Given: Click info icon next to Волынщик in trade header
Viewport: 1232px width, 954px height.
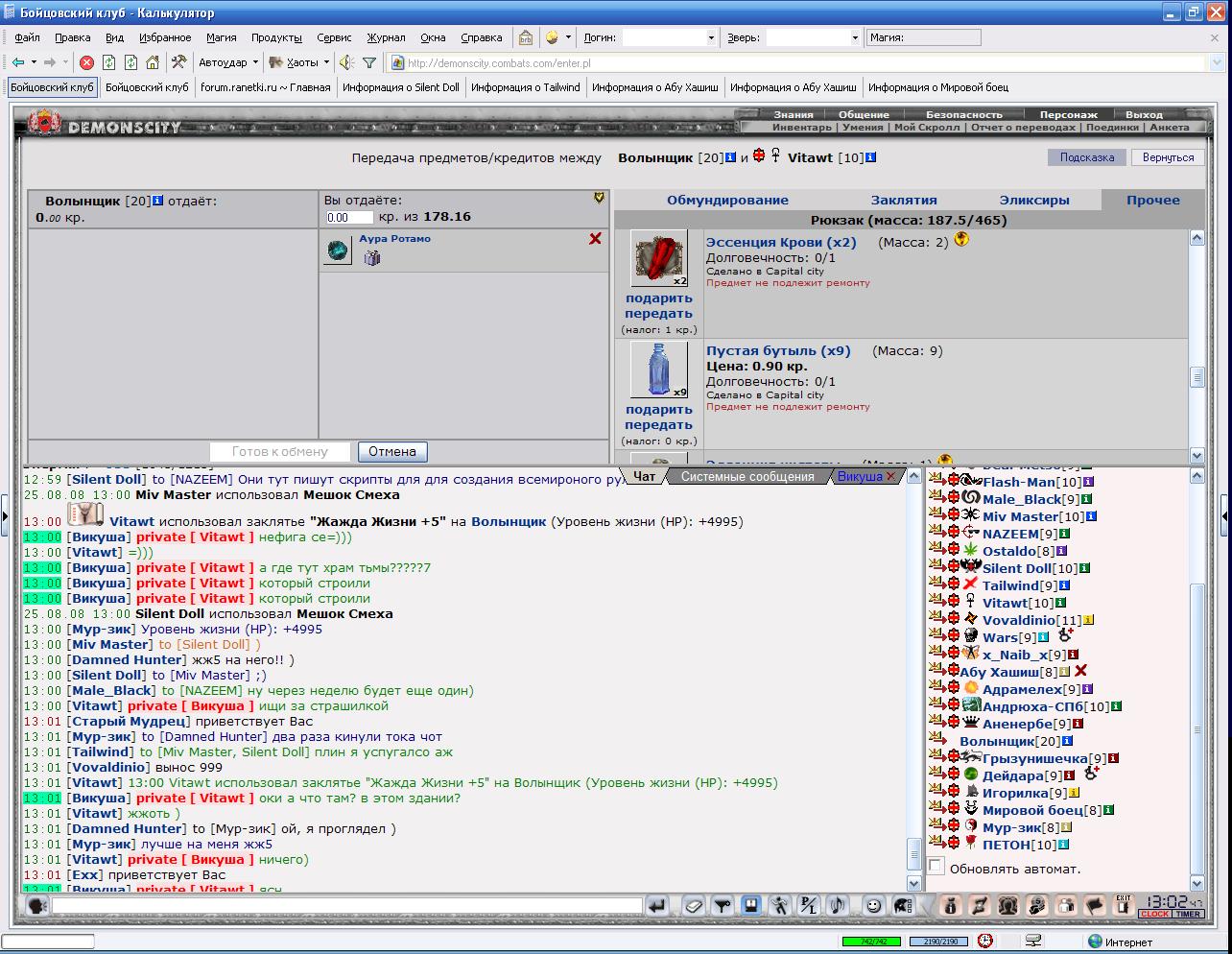Looking at the screenshot, I should pos(731,157).
